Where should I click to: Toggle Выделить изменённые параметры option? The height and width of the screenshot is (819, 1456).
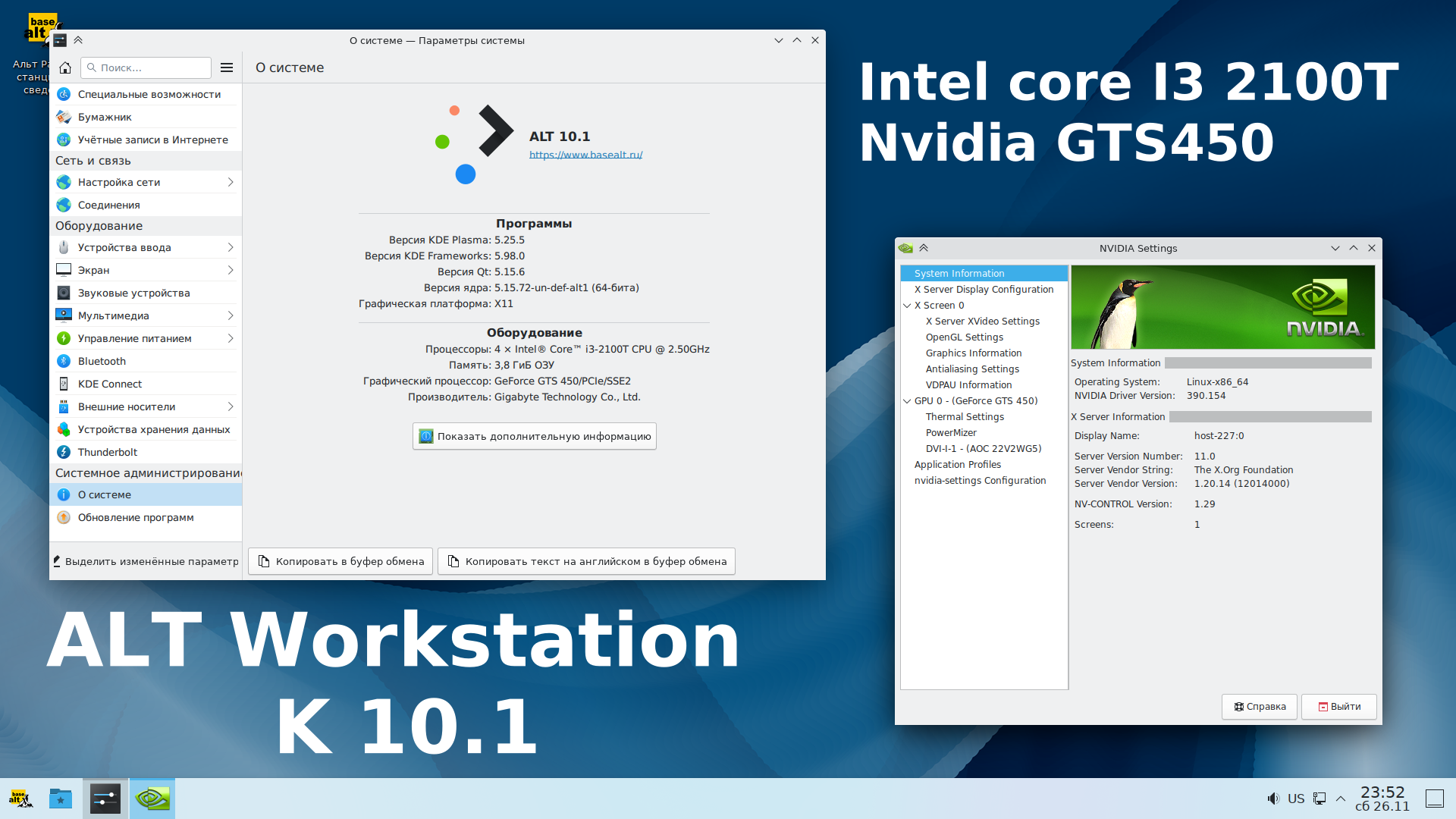click(144, 561)
